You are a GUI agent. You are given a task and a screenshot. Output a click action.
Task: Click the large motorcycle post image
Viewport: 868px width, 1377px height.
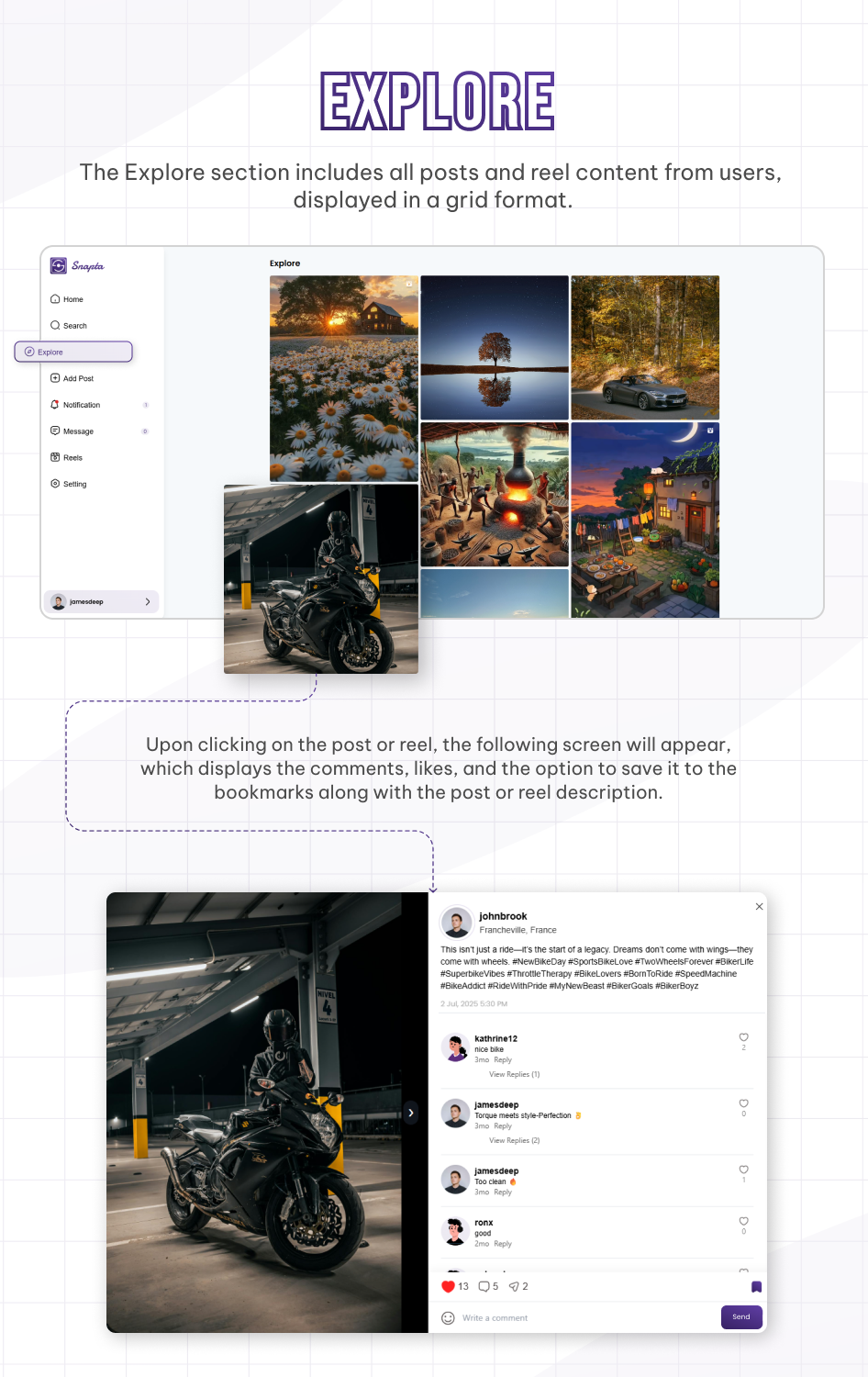pyautogui.click(x=267, y=1112)
